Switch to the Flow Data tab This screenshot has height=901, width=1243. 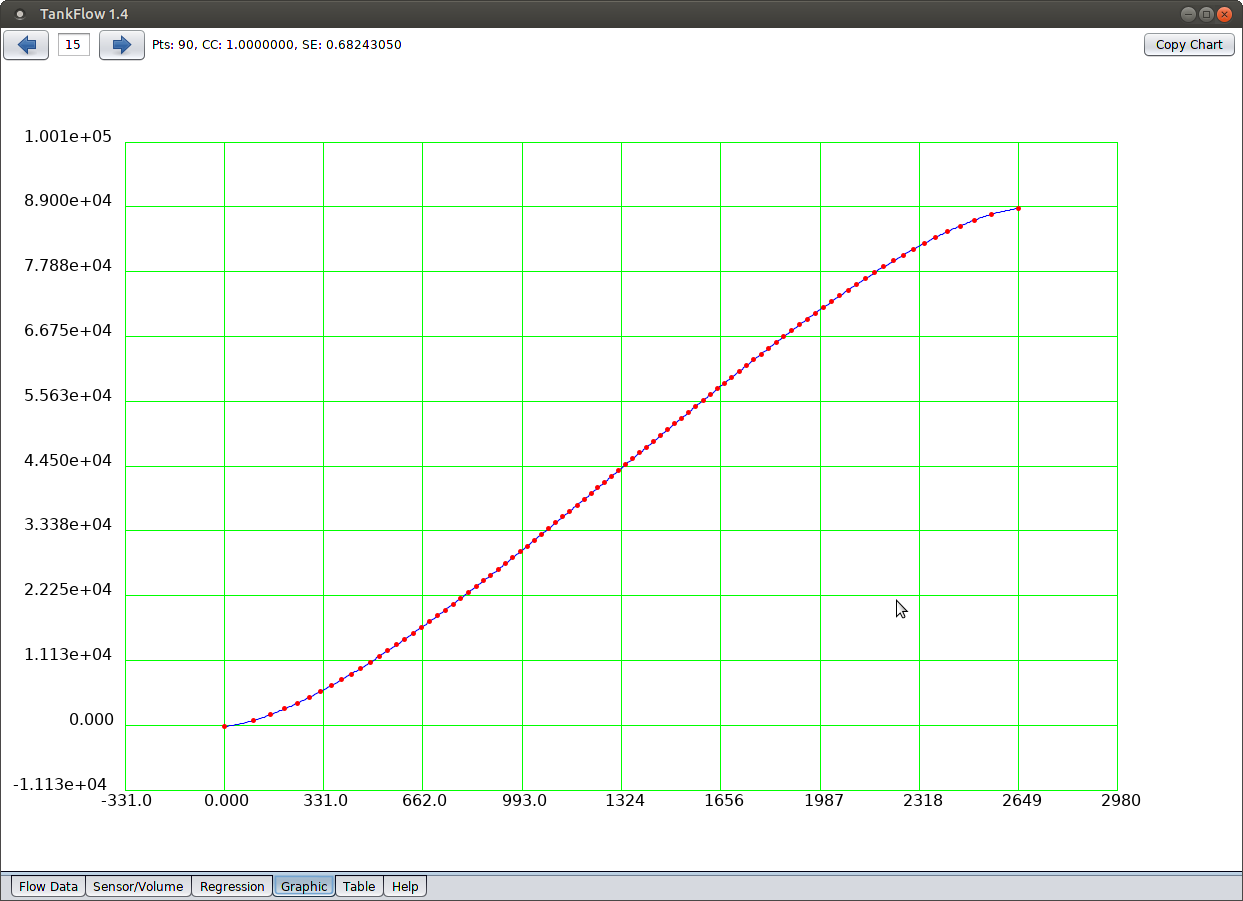48,886
